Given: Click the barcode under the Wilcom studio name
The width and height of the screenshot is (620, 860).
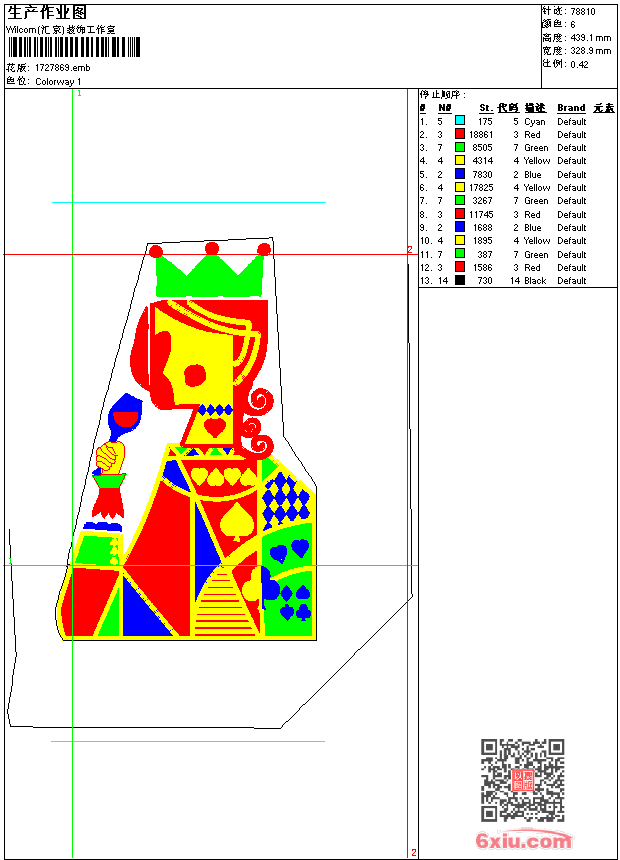Looking at the screenshot, I should (74, 47).
